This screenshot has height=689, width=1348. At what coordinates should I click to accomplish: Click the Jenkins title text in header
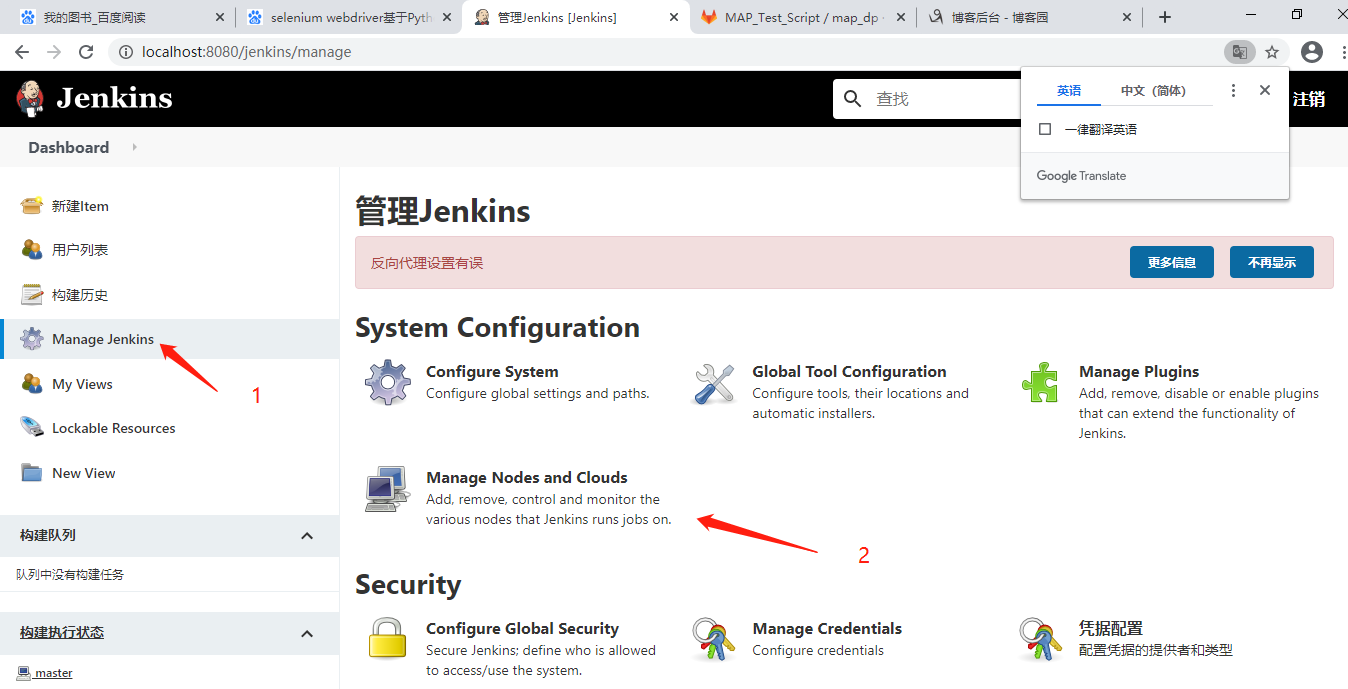(x=115, y=98)
